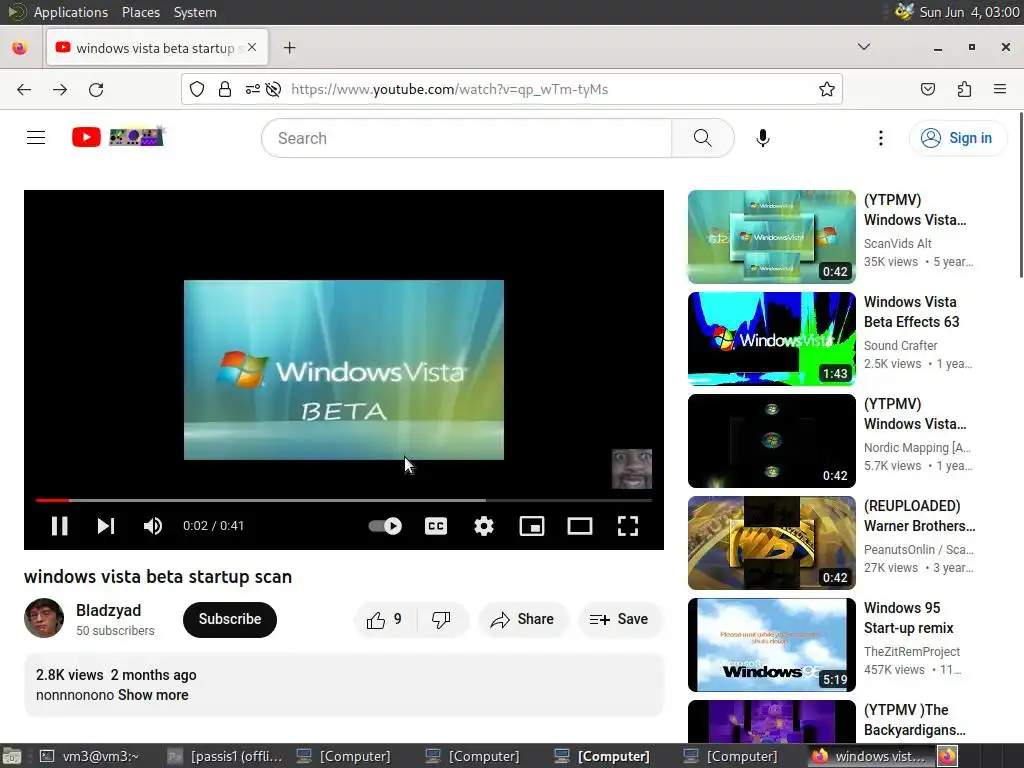This screenshot has height=768, width=1024.
Task: Open Bladzyad's channel avatar
Action: [x=44, y=618]
